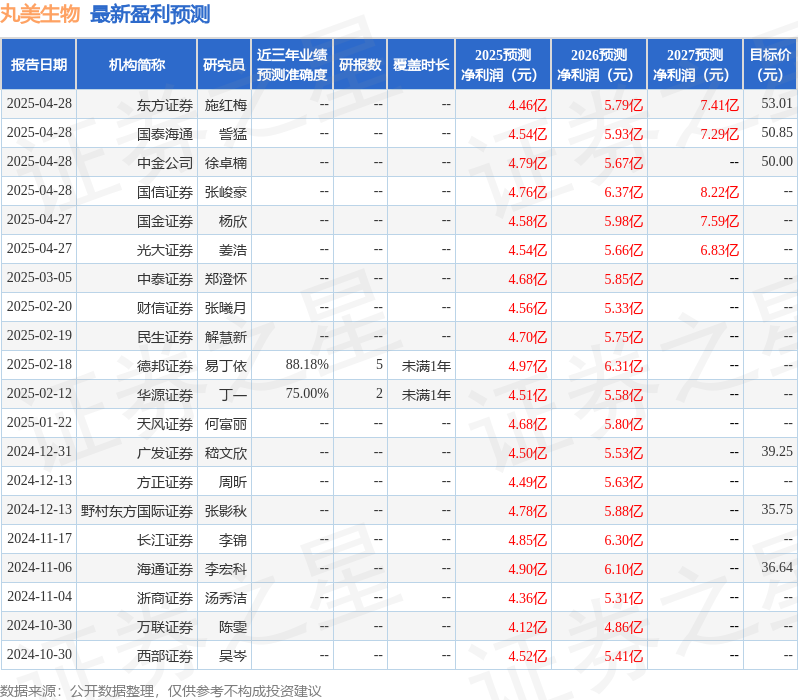Screen dimensions: 798x700
Task: Click the 6.83亿 2027 forecast value
Action: [x=719, y=250]
